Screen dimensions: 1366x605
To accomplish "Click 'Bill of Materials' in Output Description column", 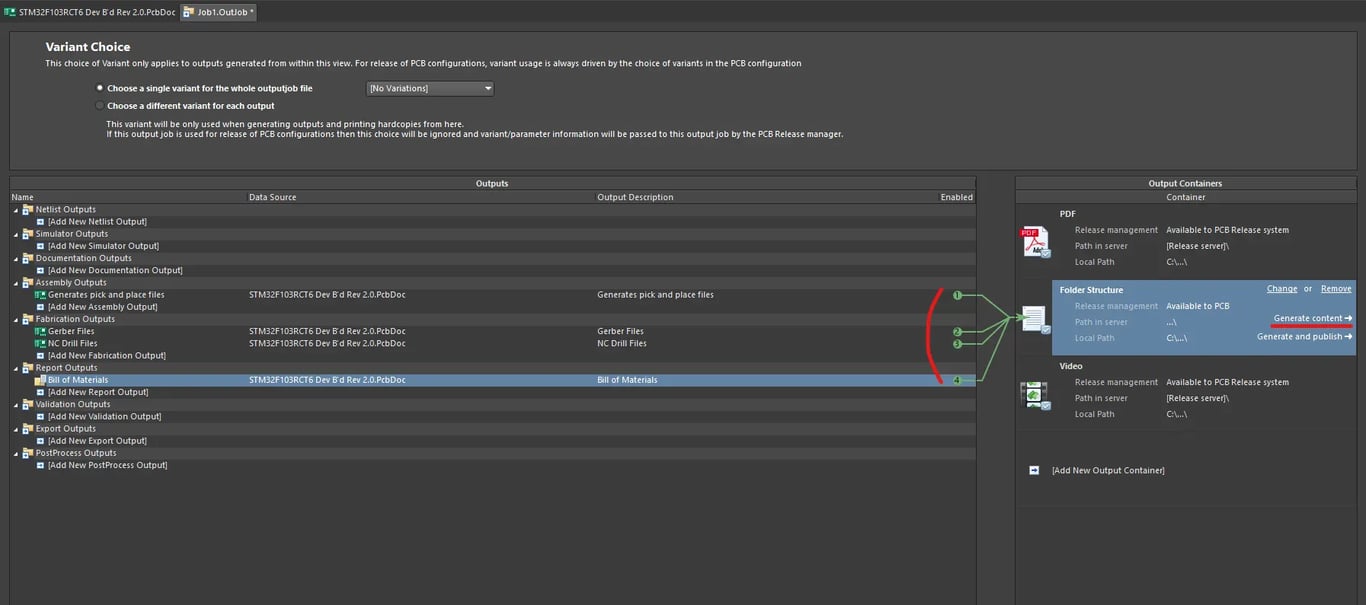I will [x=627, y=380].
